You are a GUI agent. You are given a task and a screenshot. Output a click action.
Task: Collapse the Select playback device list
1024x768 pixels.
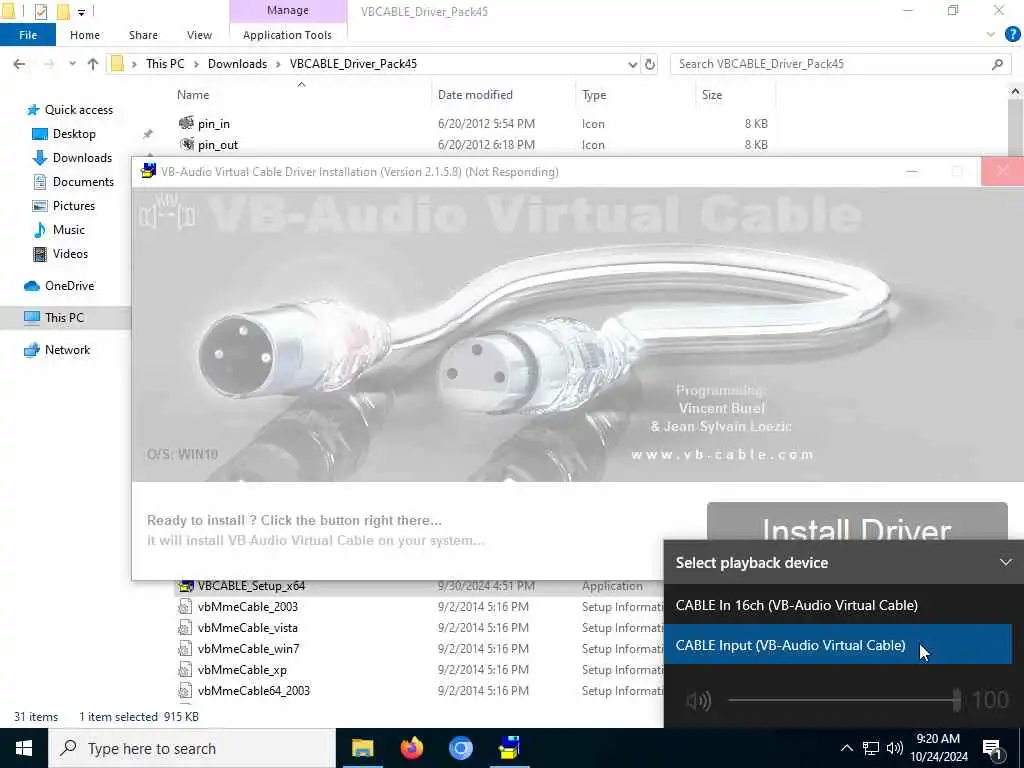coord(1005,562)
